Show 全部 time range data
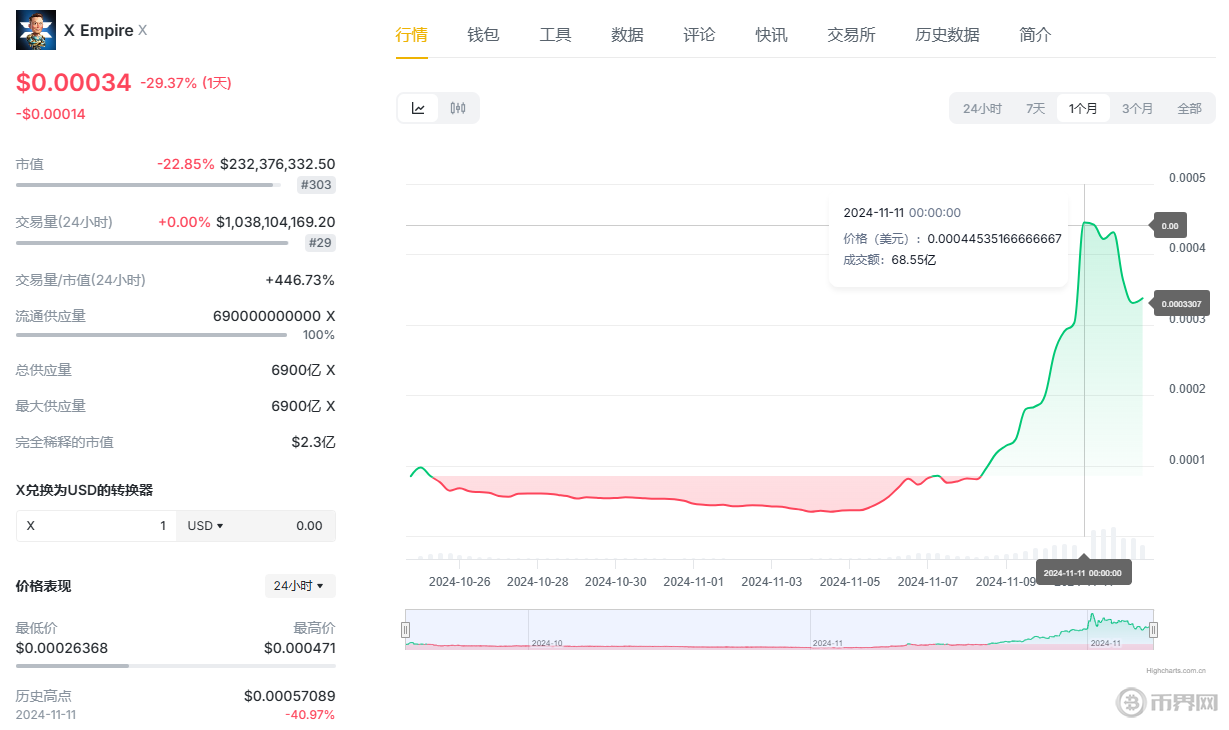Viewport: 1229px width, 730px height. (x=1189, y=108)
